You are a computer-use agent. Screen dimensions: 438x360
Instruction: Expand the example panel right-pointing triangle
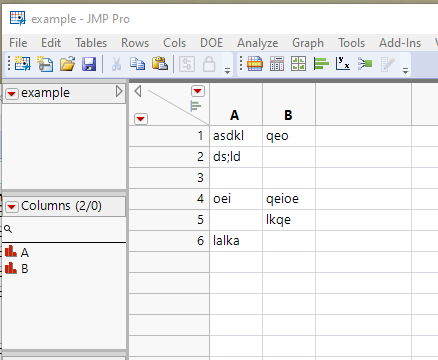point(119,91)
